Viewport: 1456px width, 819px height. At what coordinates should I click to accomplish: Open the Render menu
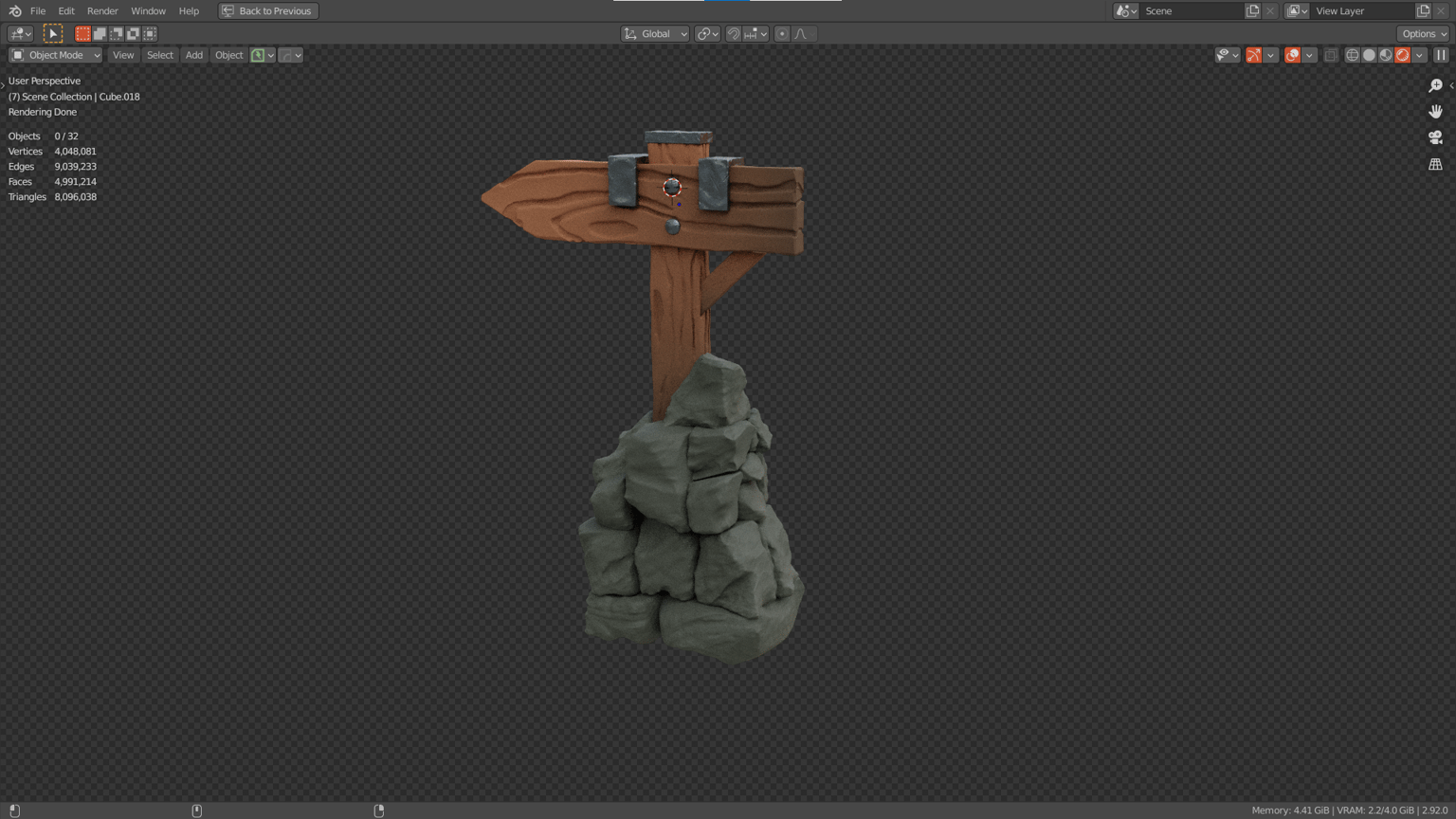pyautogui.click(x=102, y=10)
